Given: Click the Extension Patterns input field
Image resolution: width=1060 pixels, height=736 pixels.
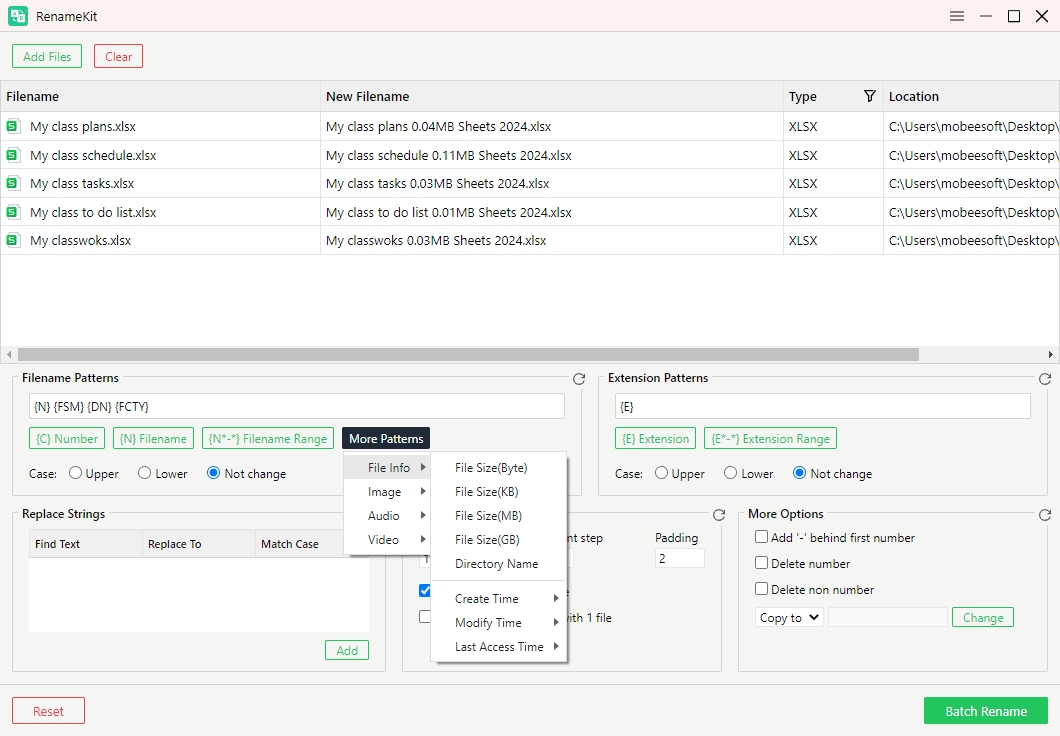Looking at the screenshot, I should tap(823, 406).
